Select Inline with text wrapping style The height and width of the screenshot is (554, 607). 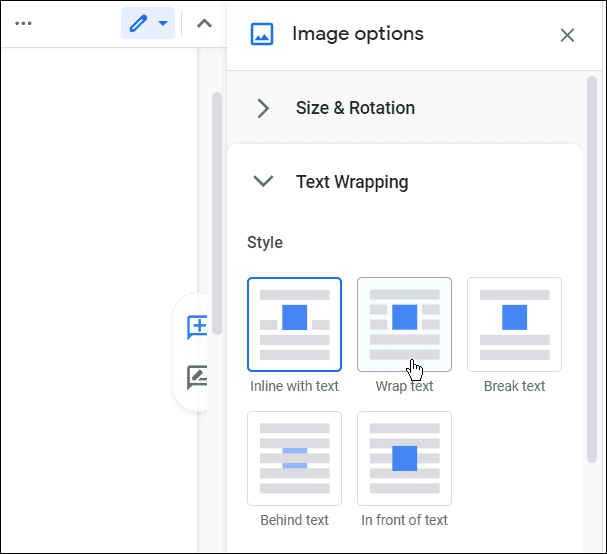294,324
